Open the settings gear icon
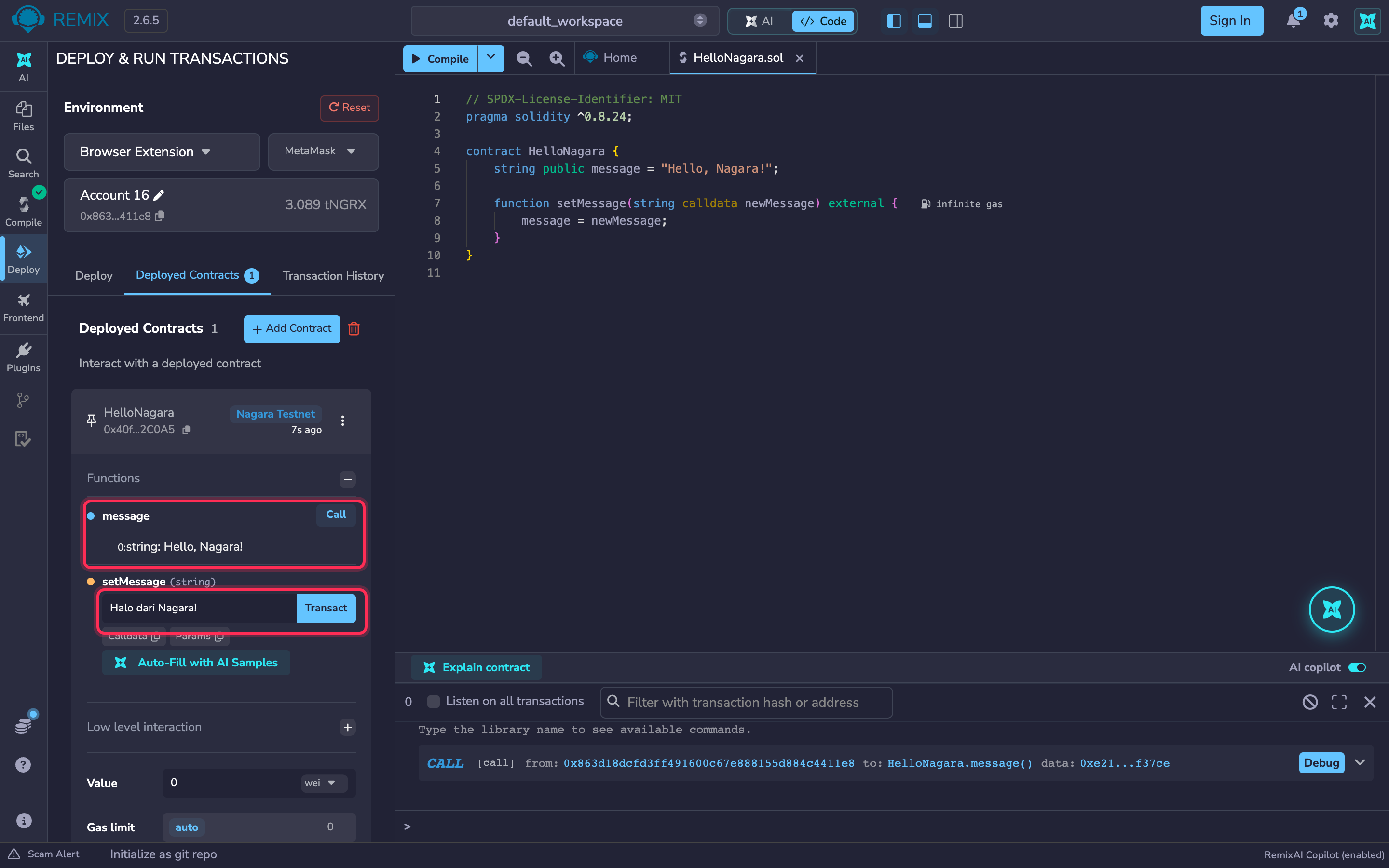Viewport: 1389px width, 868px height. click(1331, 21)
